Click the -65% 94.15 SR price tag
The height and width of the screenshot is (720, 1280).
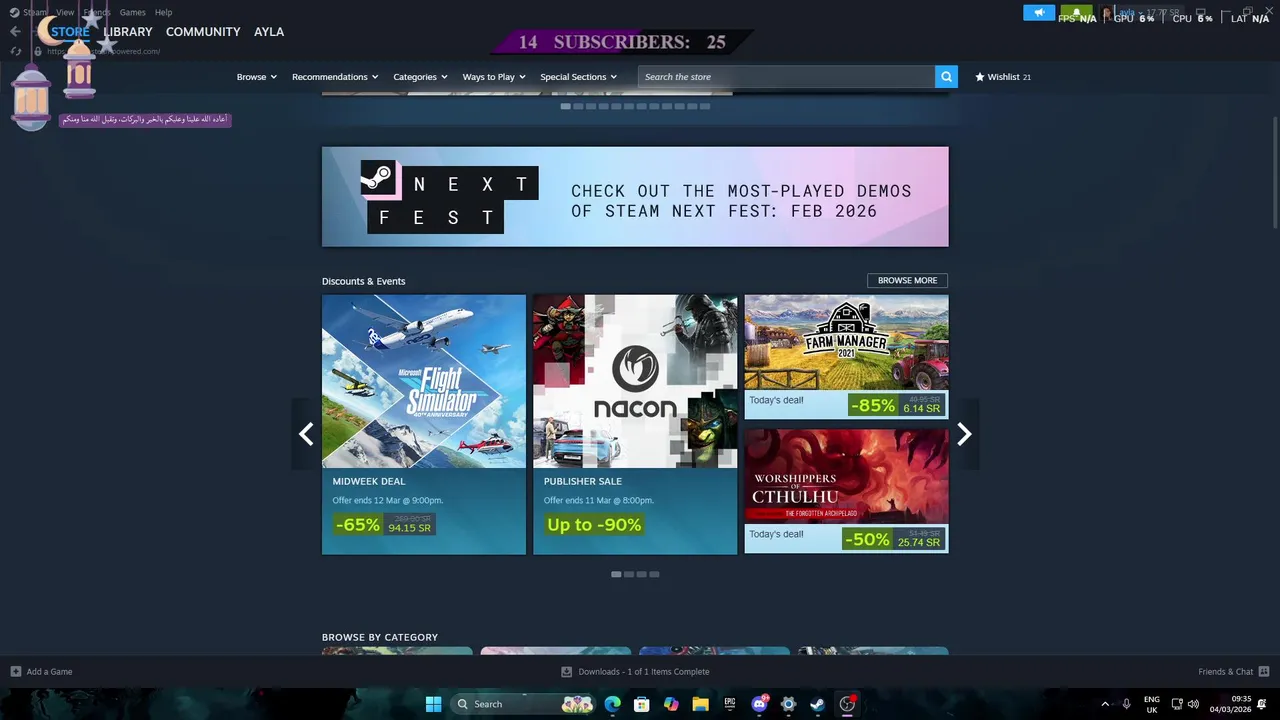click(x=384, y=525)
